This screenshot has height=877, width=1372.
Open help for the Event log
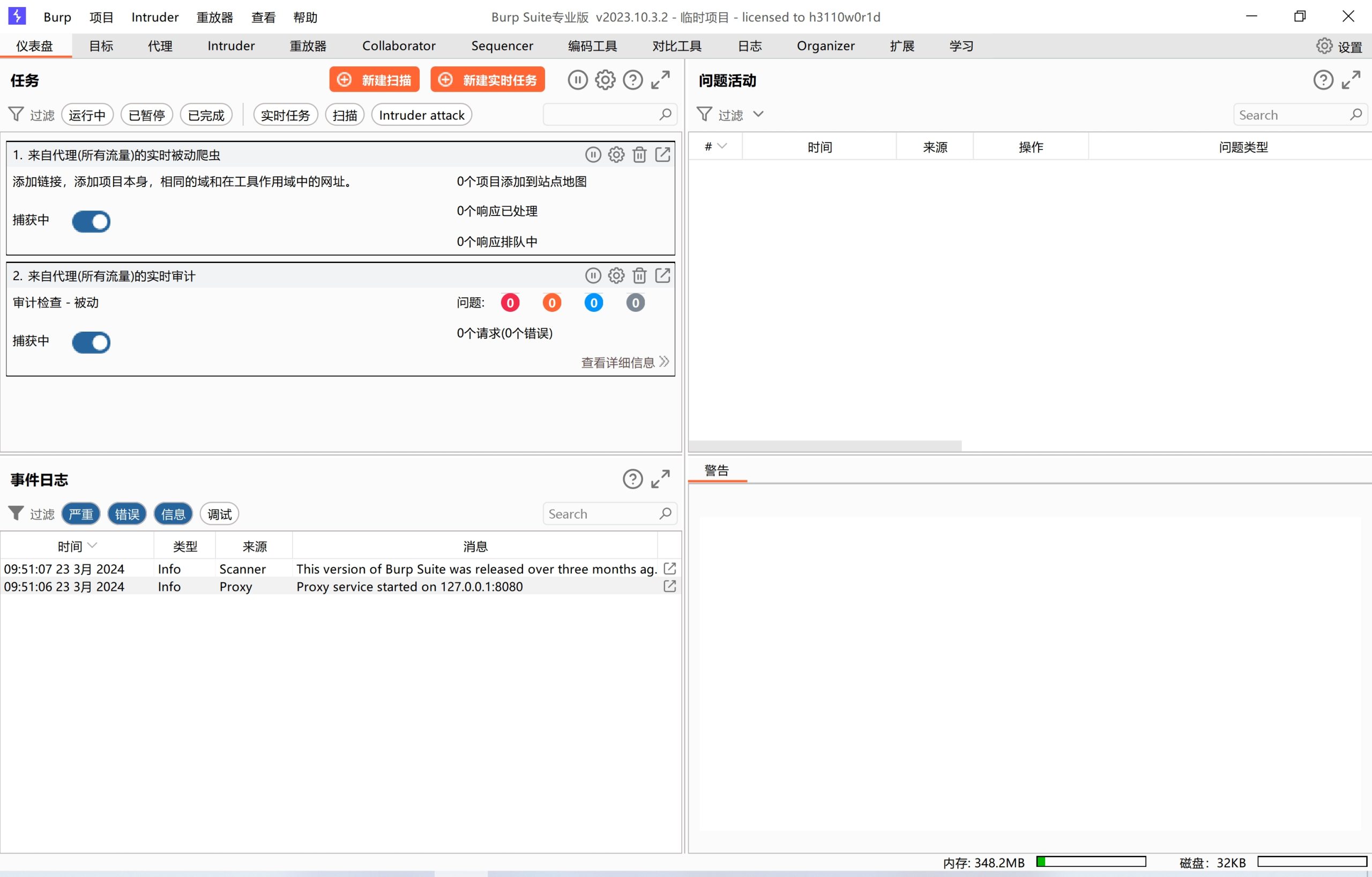[x=632, y=479]
